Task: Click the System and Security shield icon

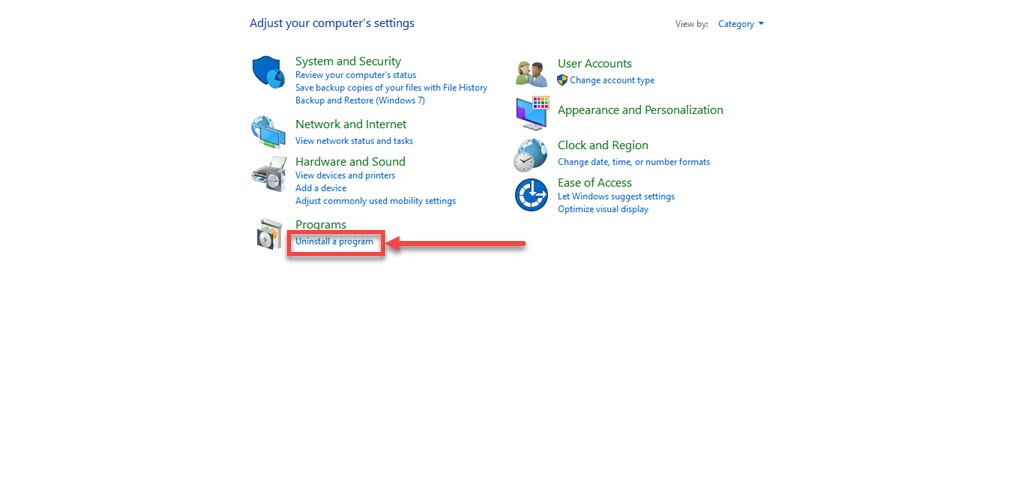Action: [268, 72]
